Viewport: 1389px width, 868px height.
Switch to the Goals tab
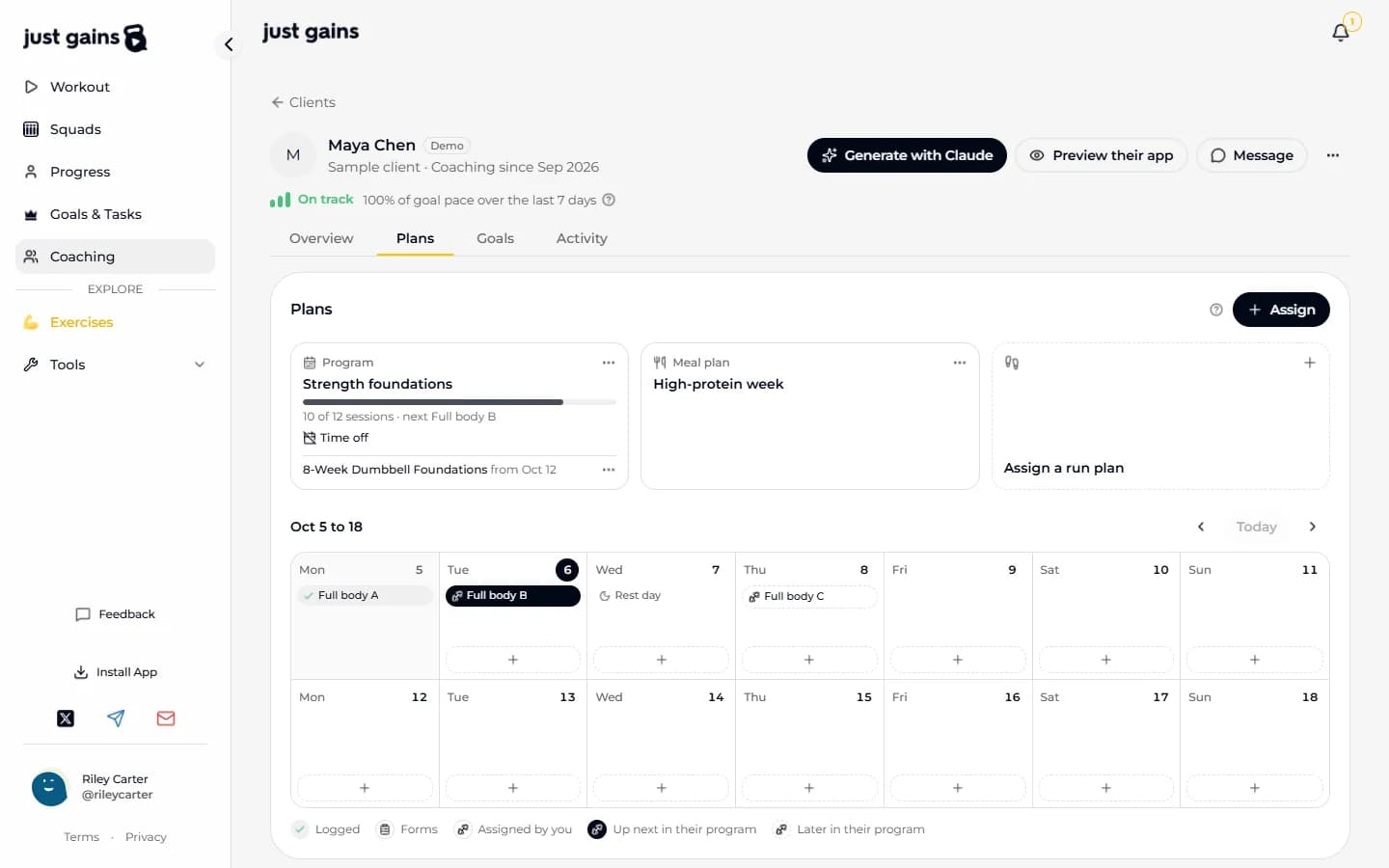pyautogui.click(x=495, y=238)
